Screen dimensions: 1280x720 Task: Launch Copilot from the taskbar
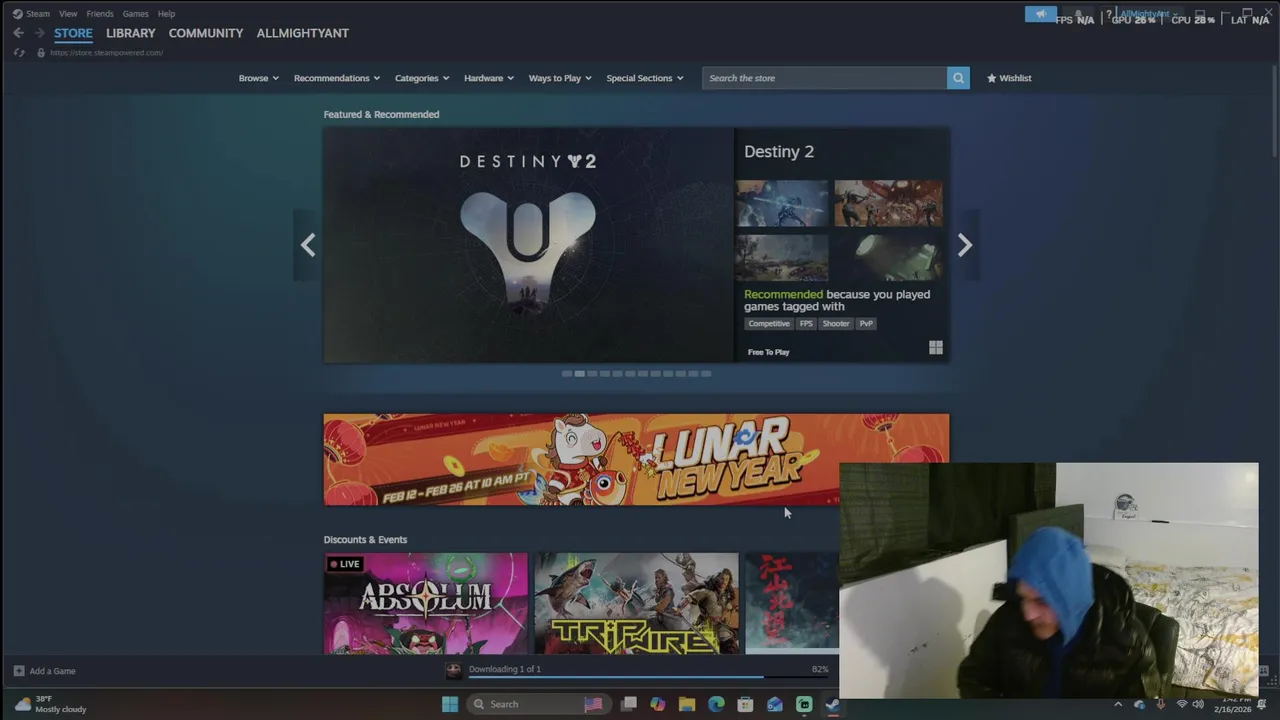coord(657,704)
